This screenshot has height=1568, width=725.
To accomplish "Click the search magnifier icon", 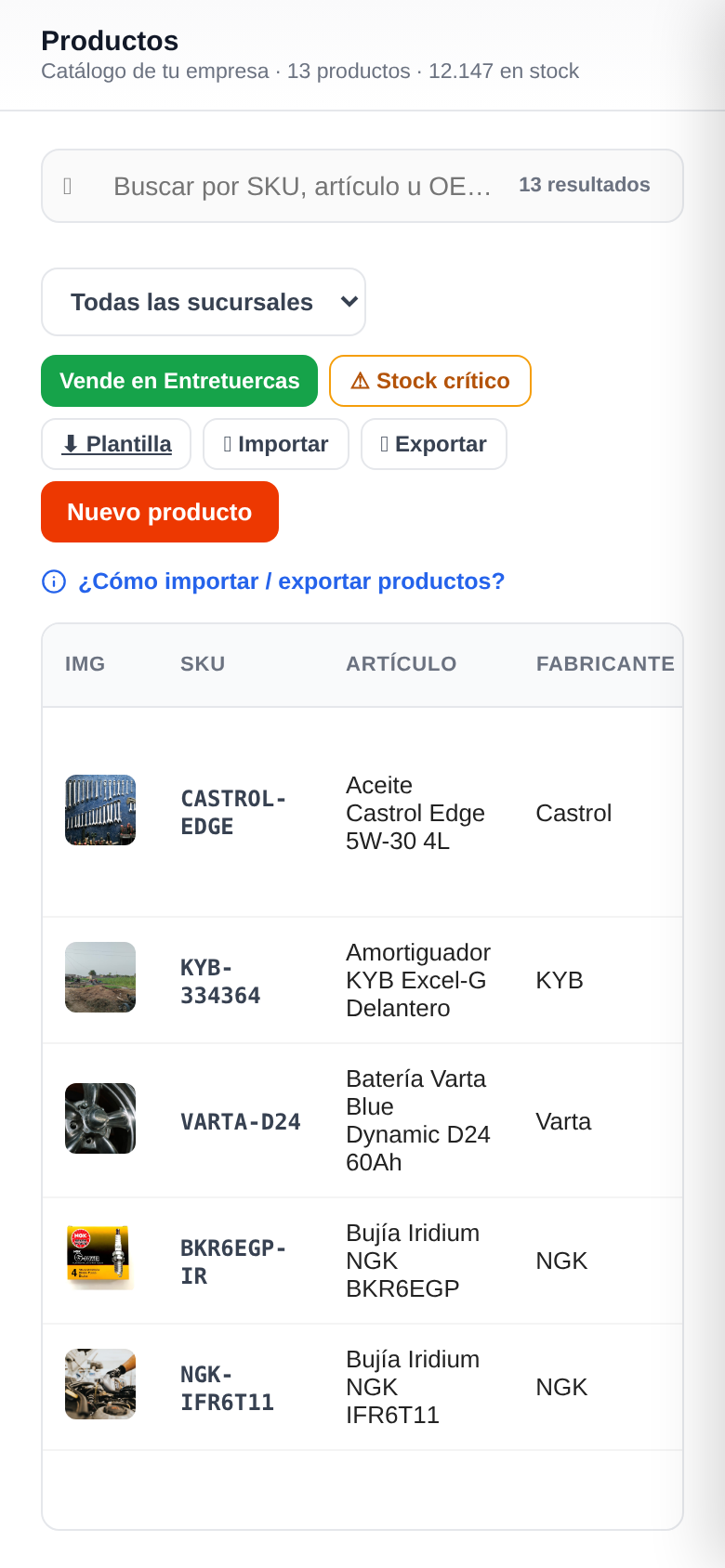I will click(x=67, y=186).
